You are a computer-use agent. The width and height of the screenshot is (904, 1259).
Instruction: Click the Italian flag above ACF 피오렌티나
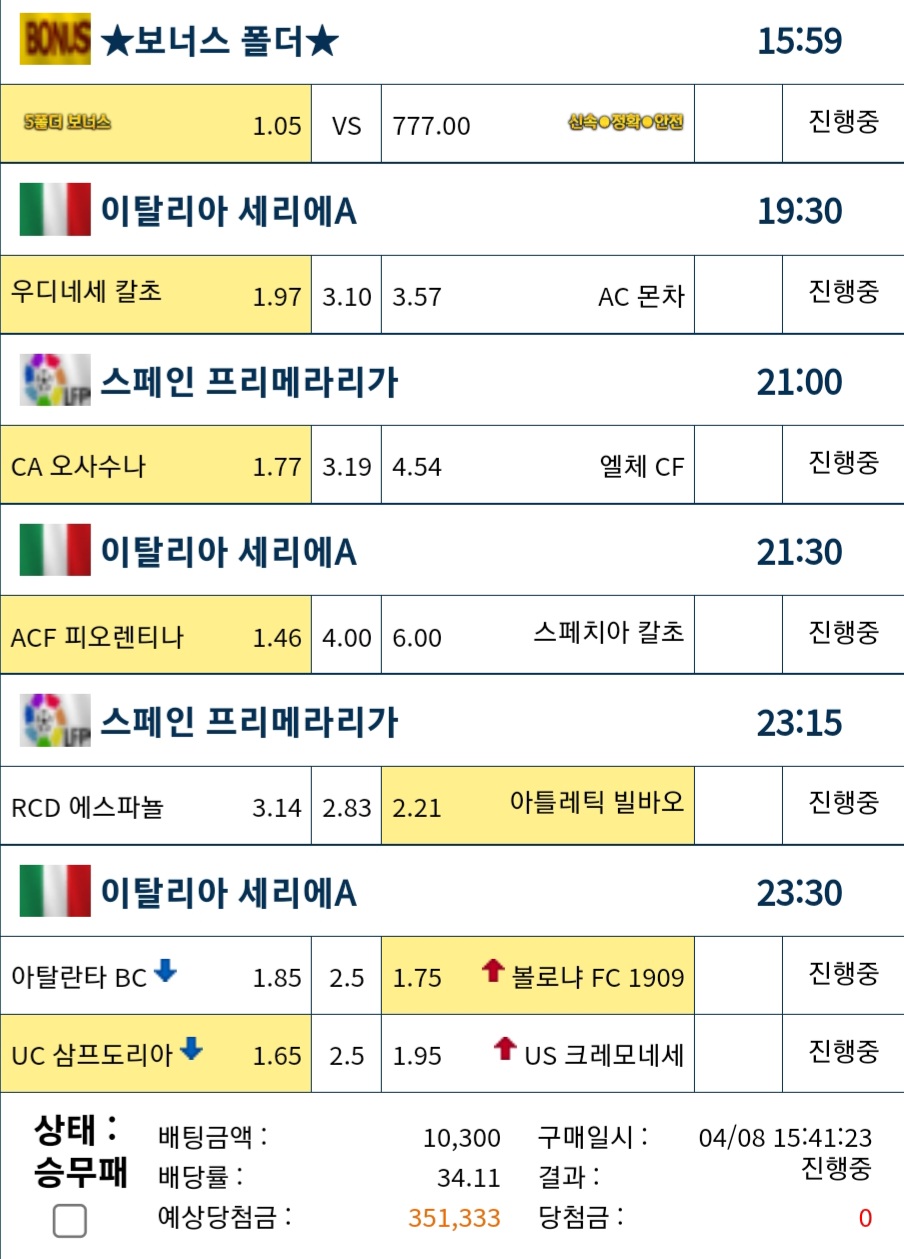point(55,550)
